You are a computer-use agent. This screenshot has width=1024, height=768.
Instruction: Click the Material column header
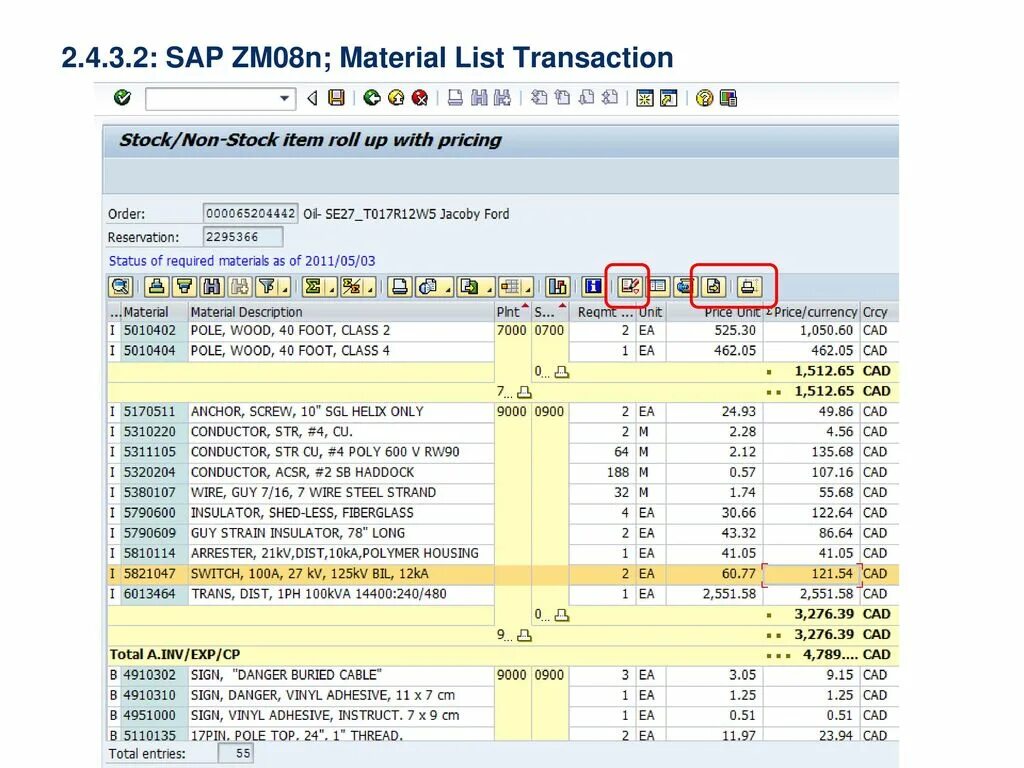click(x=155, y=312)
